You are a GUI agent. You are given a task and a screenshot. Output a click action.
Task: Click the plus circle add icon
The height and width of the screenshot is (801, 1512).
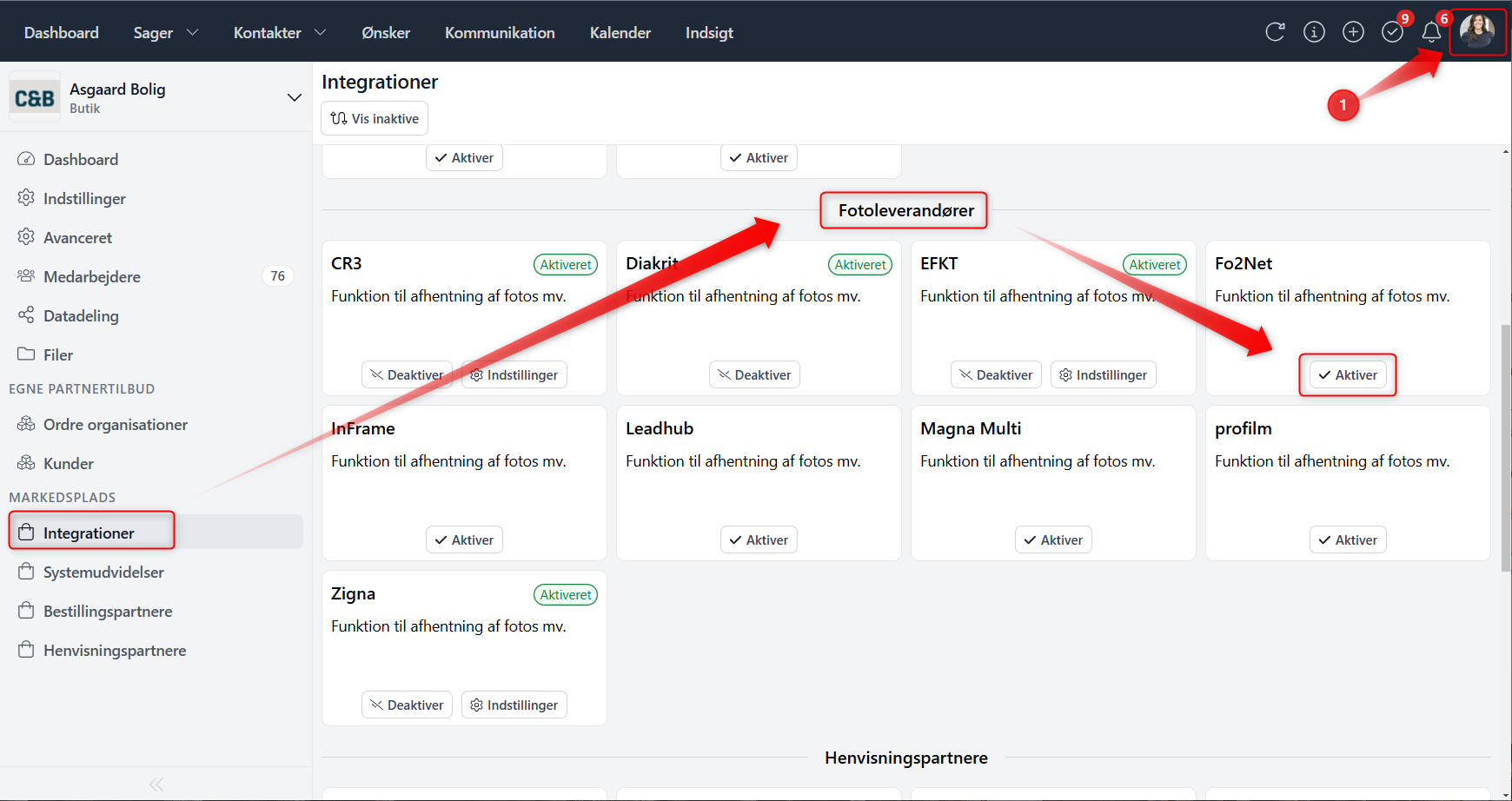click(x=1353, y=32)
